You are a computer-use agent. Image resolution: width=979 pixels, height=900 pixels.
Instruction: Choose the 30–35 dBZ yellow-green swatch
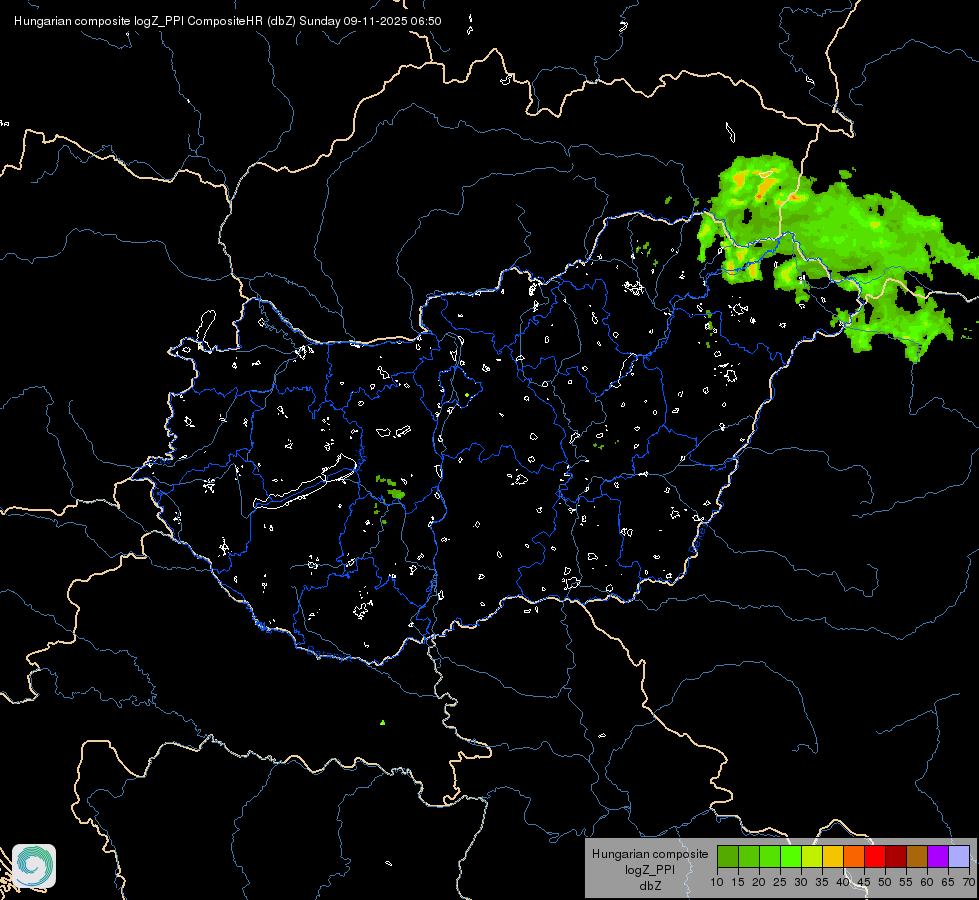[x=812, y=856]
